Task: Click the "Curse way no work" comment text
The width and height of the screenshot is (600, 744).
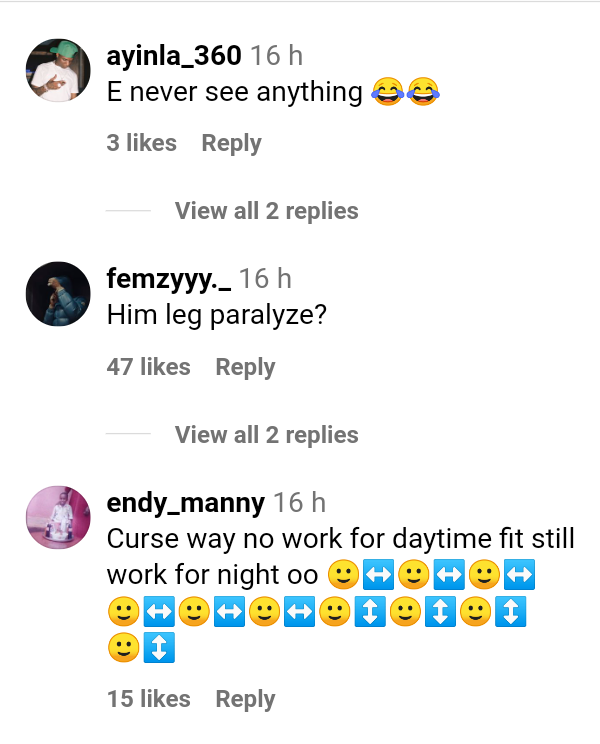Action: pos(340,539)
